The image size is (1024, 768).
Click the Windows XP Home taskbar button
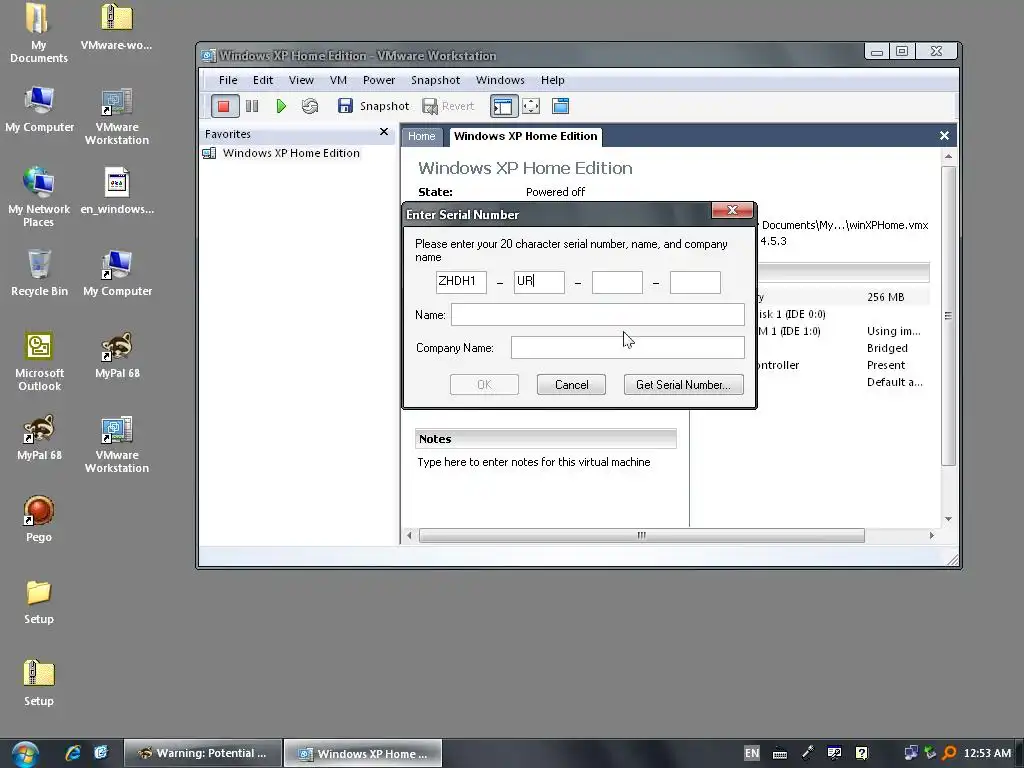363,753
